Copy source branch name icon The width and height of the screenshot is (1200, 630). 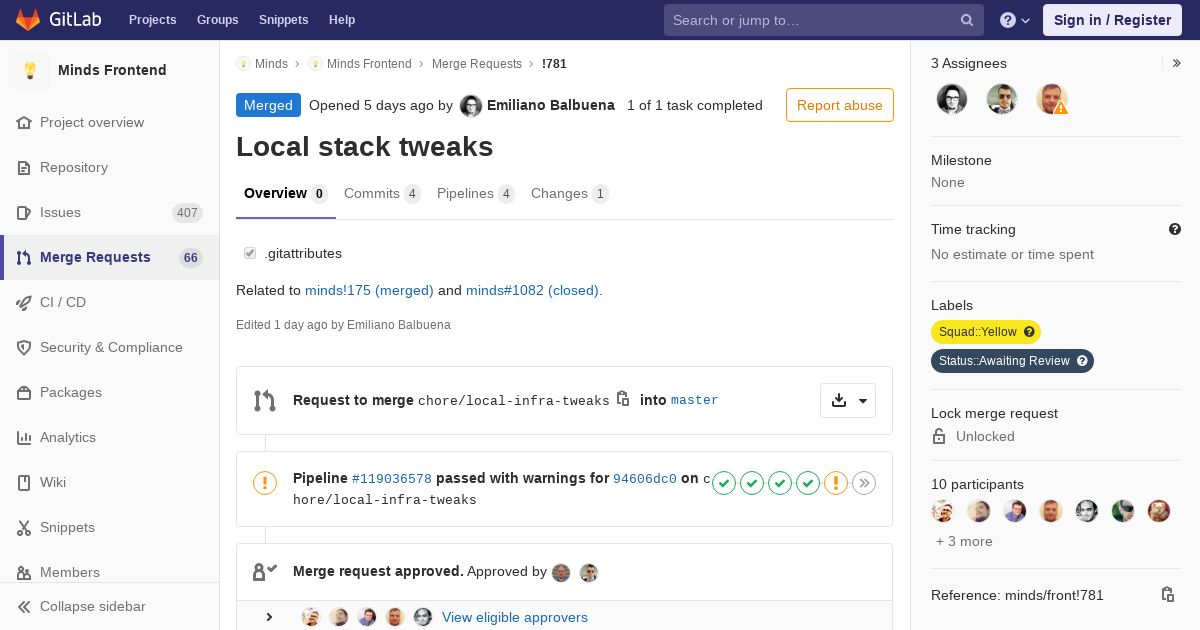point(623,398)
